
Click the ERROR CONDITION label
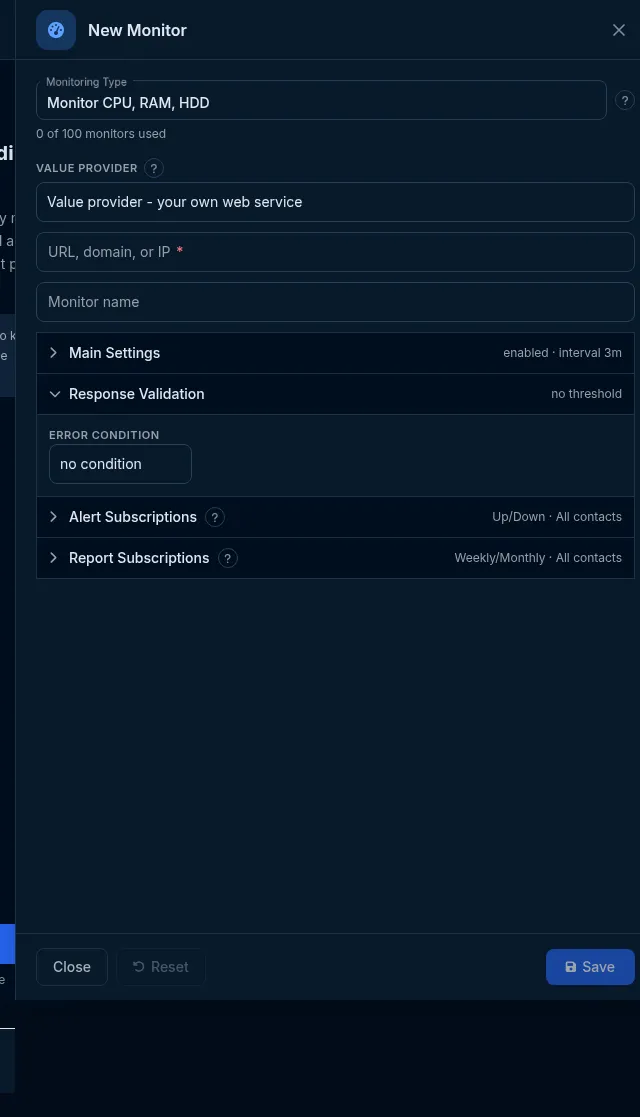[104, 435]
